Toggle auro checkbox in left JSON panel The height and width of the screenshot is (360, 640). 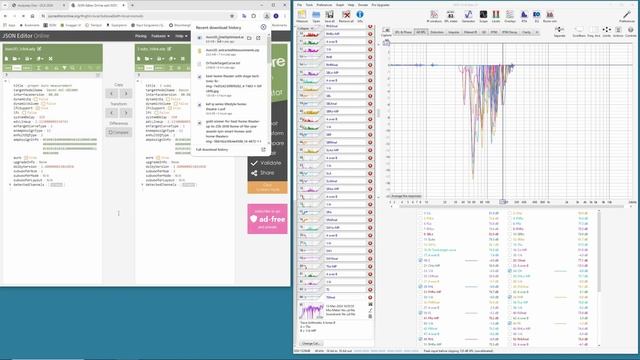(26, 158)
